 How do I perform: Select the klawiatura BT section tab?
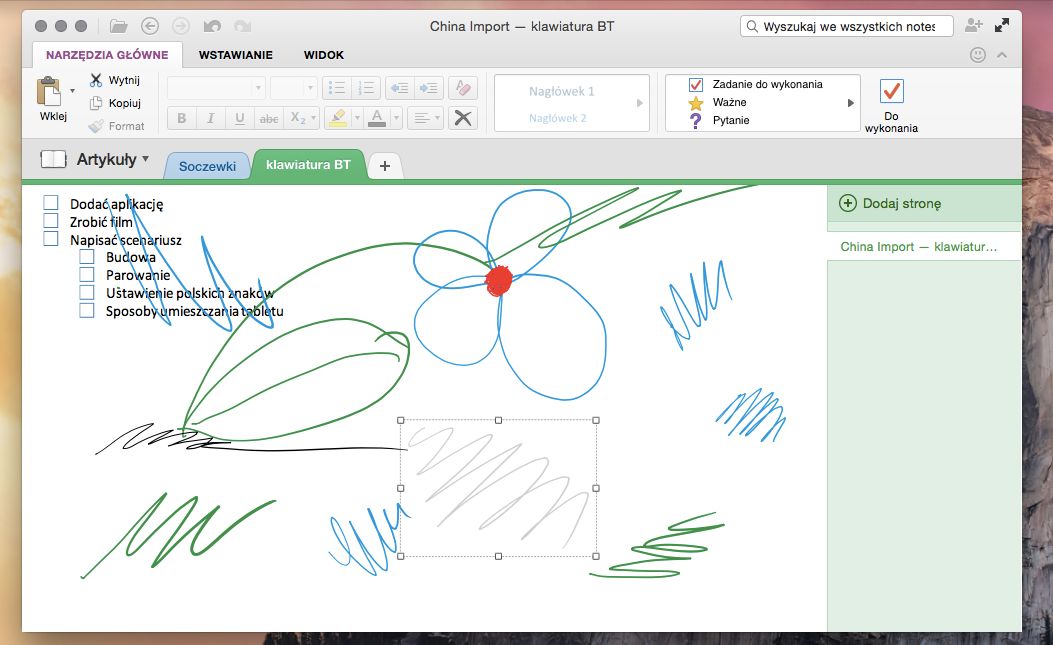pyautogui.click(x=308, y=165)
